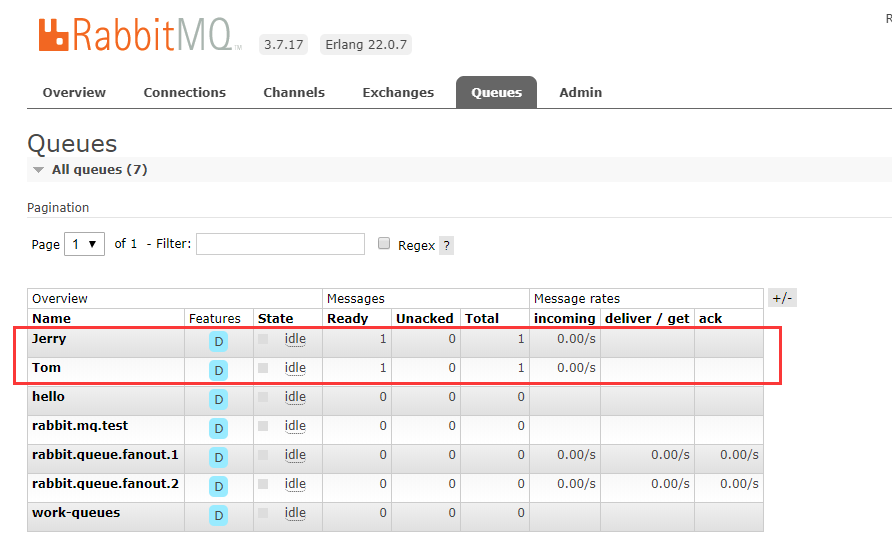This screenshot has height=540, width=892.
Task: Click the D badge for rabbit.queue.fanout.1
Action: 218,458
